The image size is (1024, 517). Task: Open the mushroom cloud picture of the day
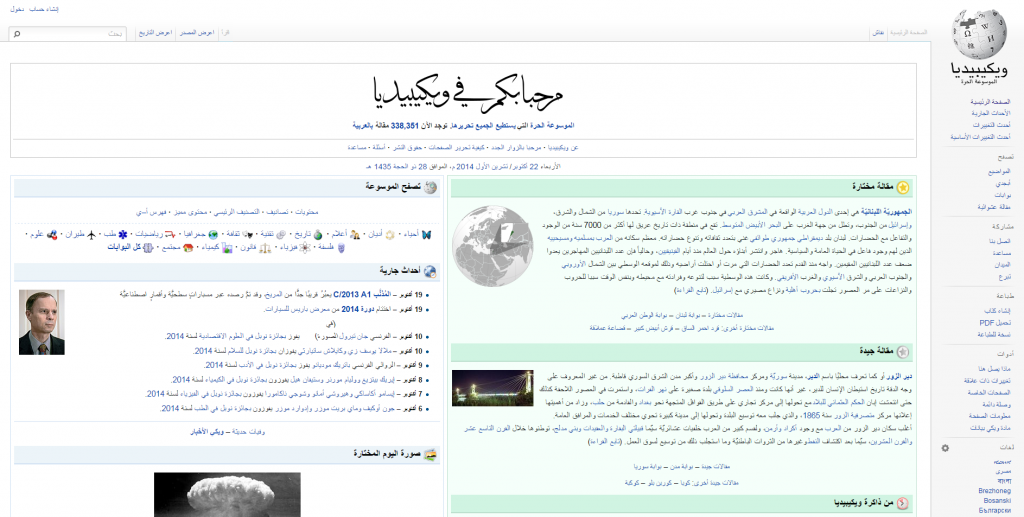(x=227, y=495)
